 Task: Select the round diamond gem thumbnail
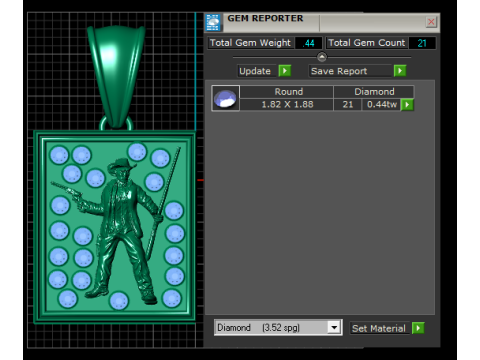pyautogui.click(x=226, y=98)
